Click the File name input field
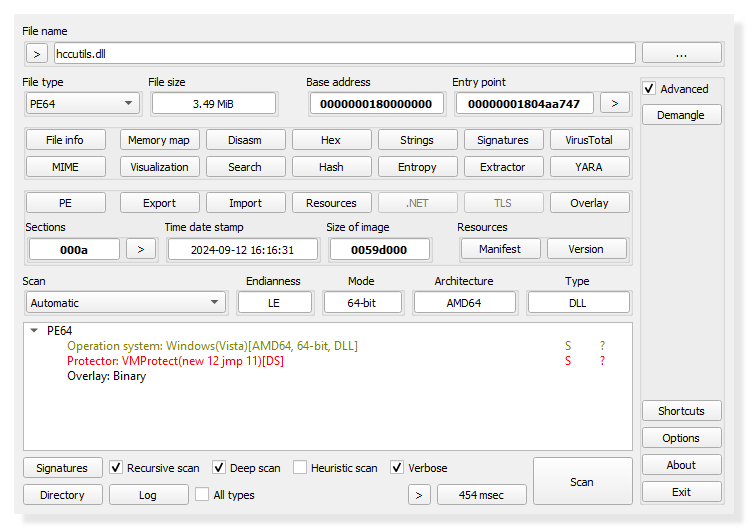 343,53
